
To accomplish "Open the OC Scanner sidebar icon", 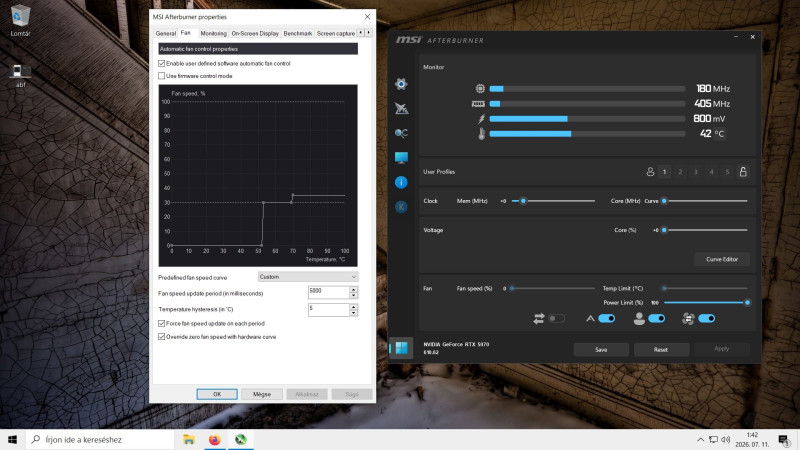I will pyautogui.click(x=401, y=133).
